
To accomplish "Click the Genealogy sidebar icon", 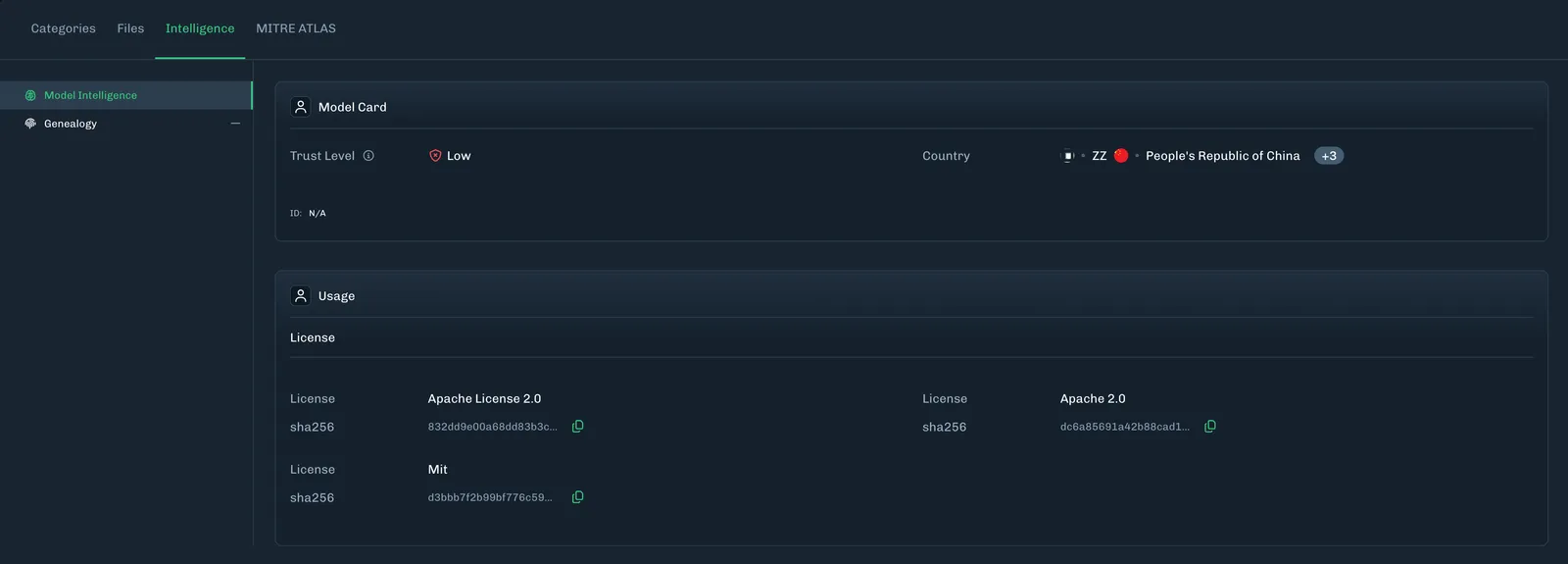I will tap(30, 124).
